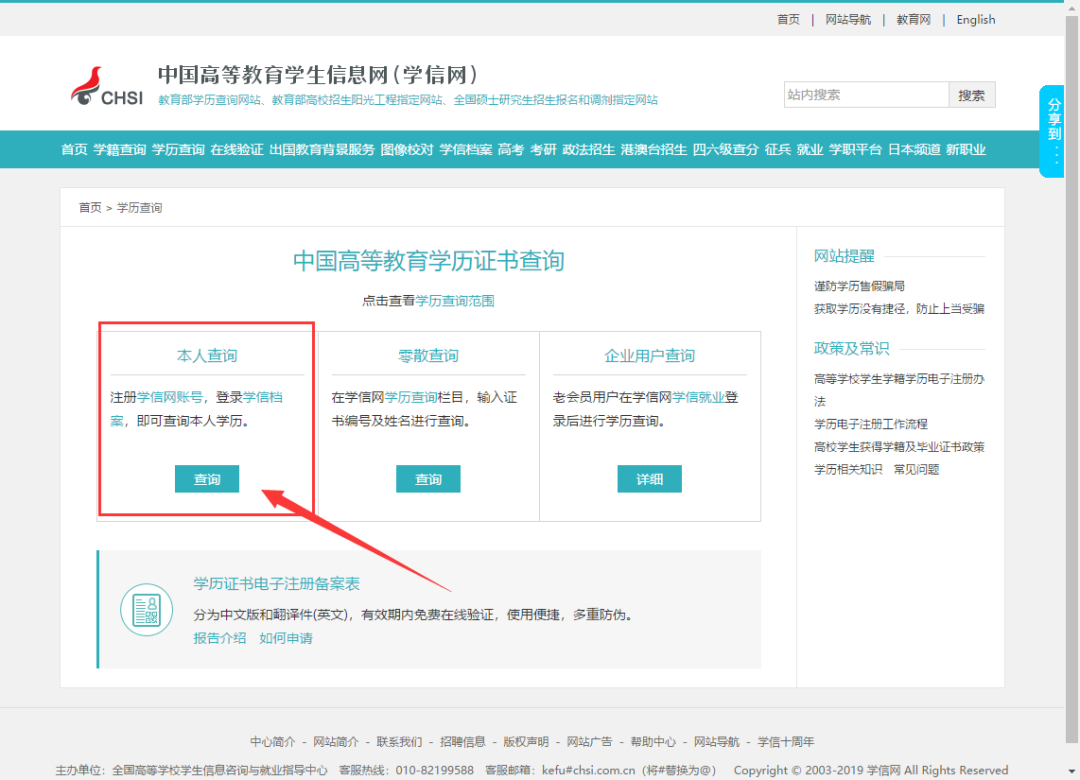Click the registration form document icon

point(146,610)
